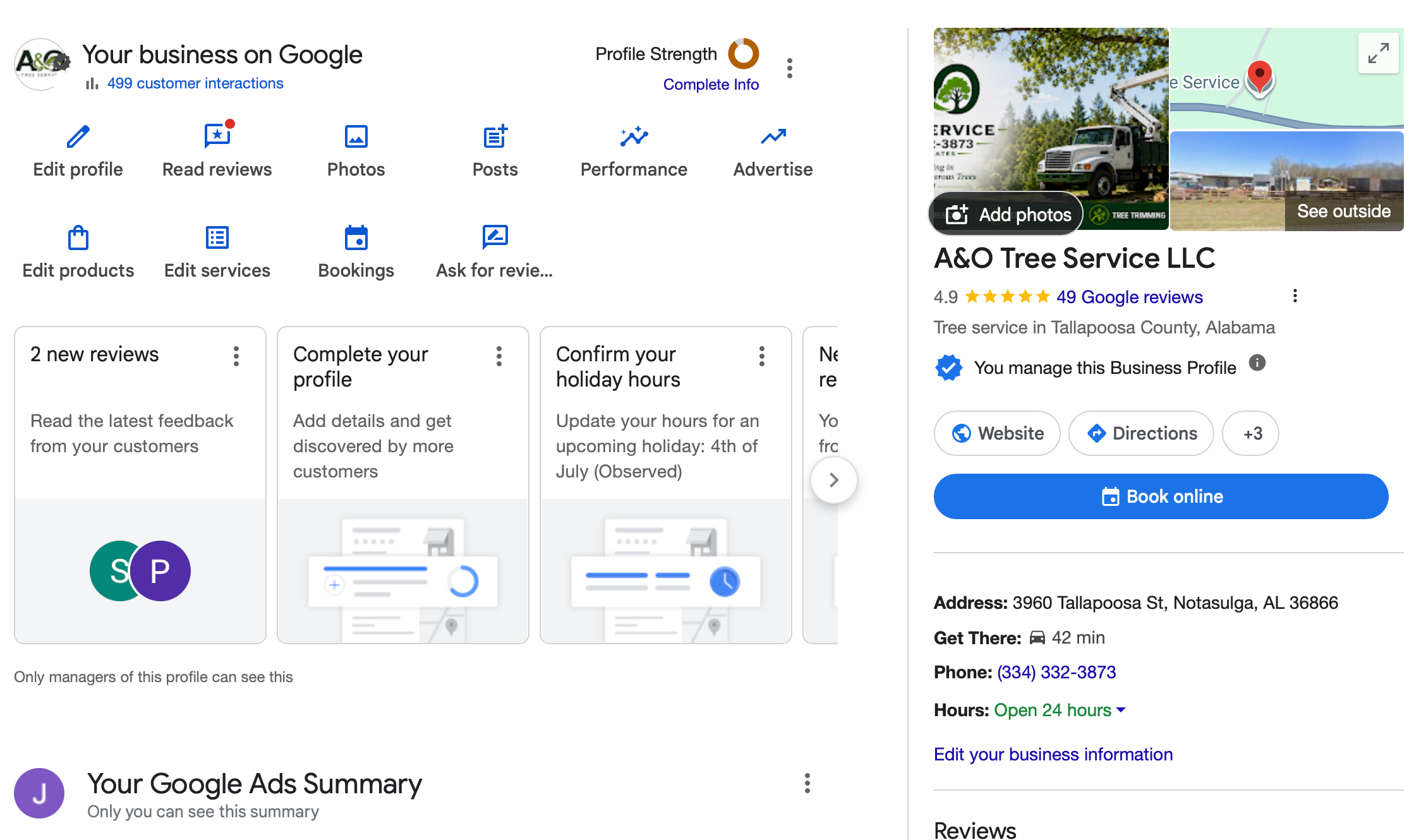Open three-dot menu beside Profile Strength
The width and height of the screenshot is (1414, 840).
(789, 68)
